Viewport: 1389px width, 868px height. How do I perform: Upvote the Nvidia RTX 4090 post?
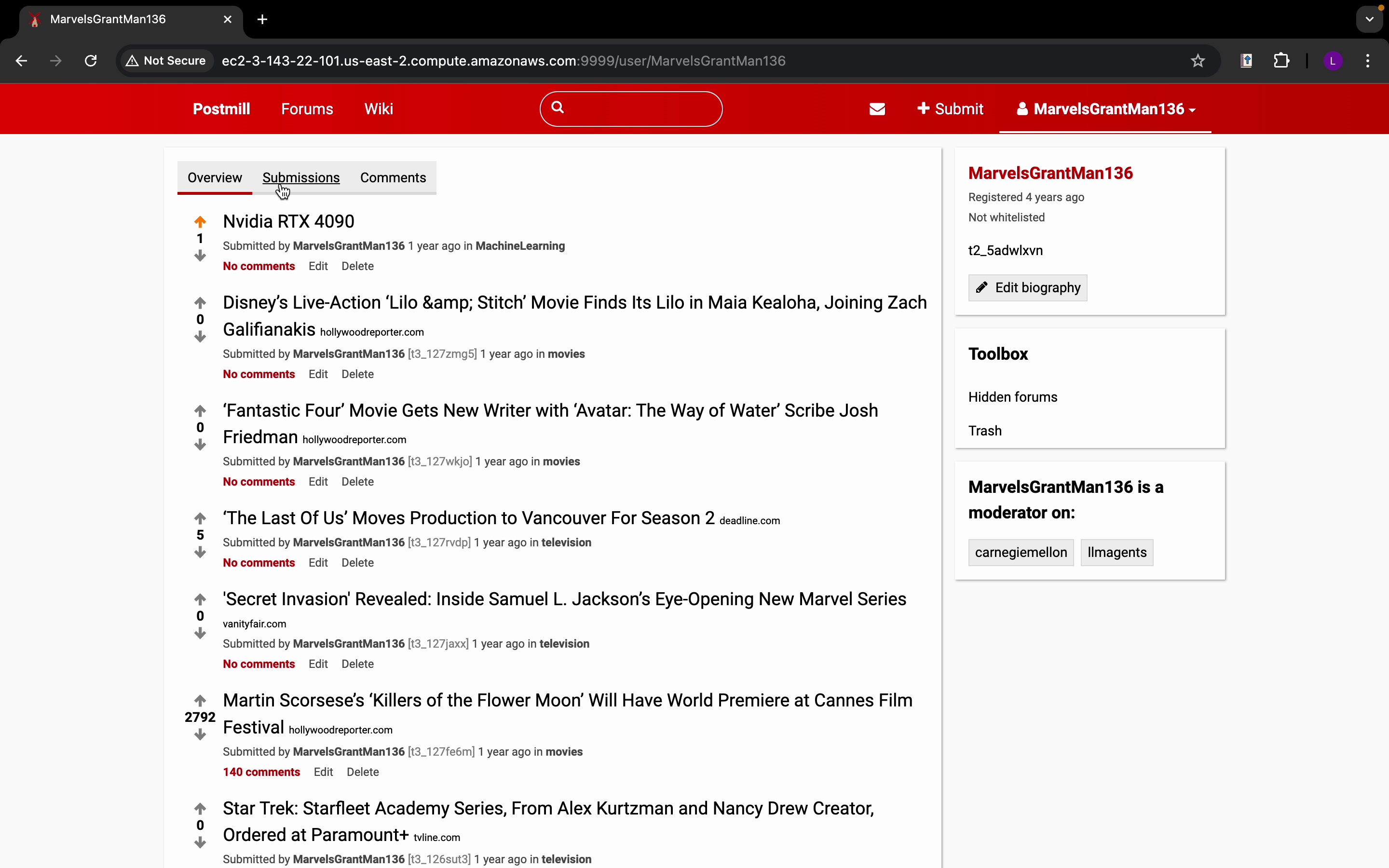(x=200, y=222)
